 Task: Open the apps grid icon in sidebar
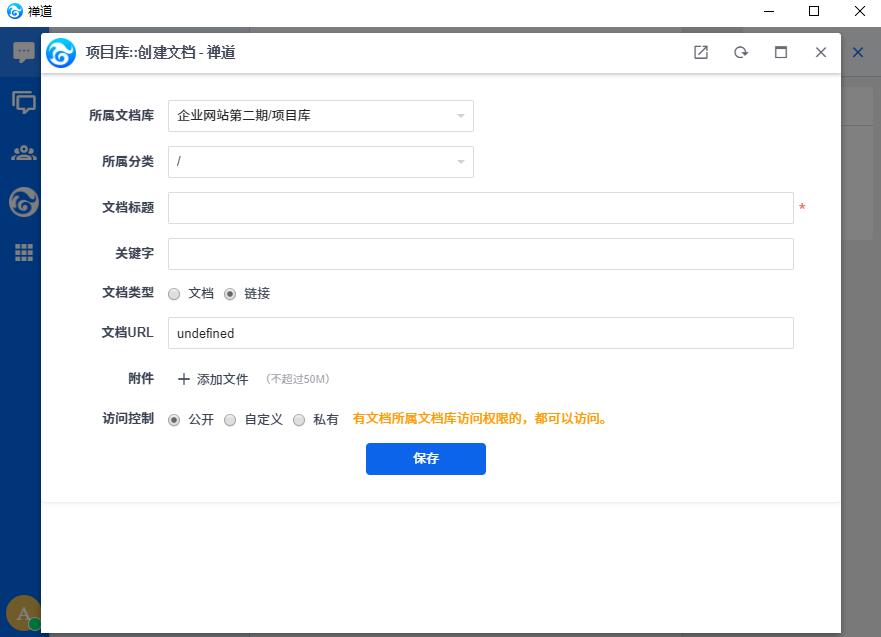[x=23, y=253]
